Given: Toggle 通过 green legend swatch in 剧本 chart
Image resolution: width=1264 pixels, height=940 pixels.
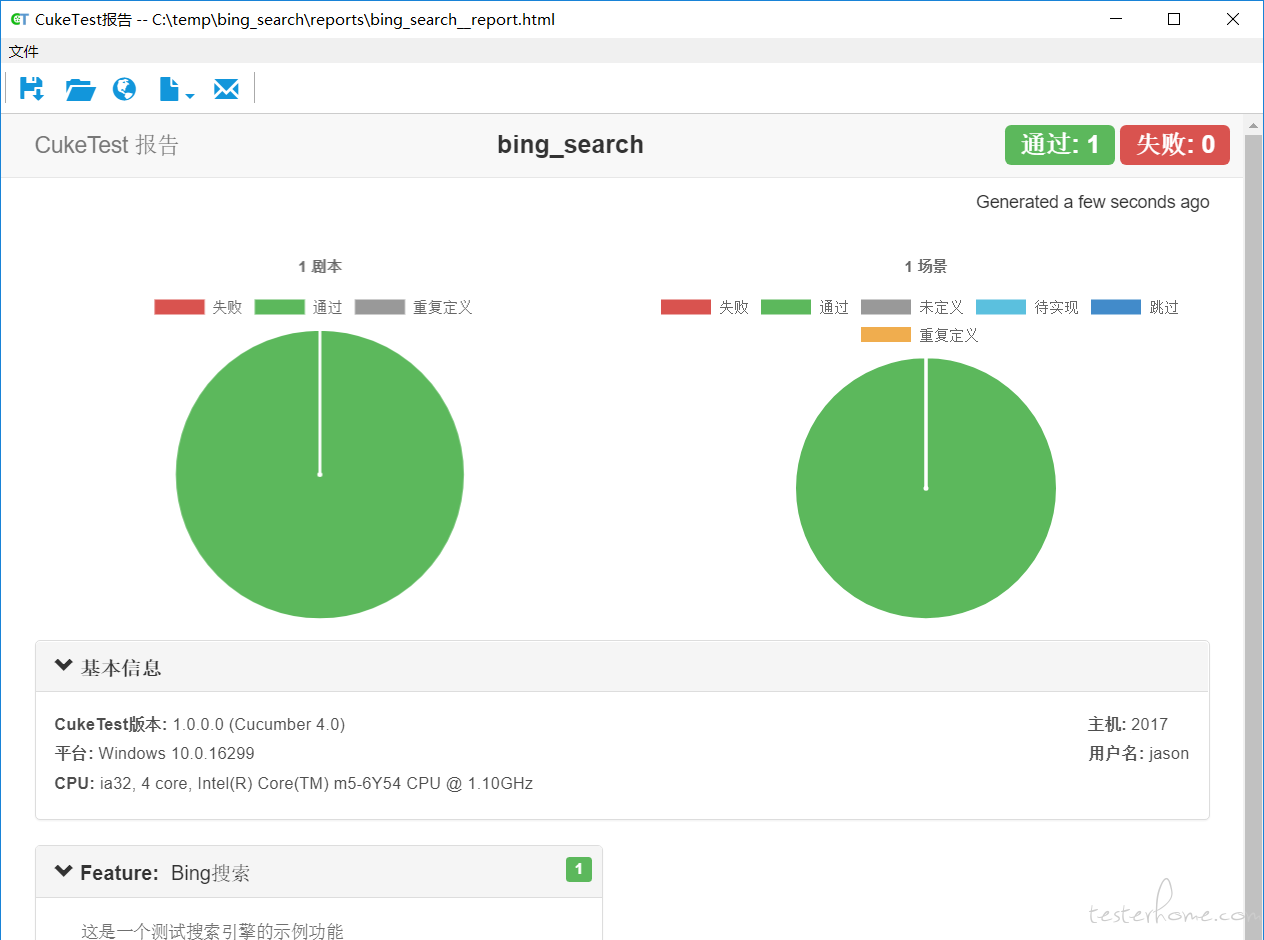Looking at the screenshot, I should tap(279, 307).
